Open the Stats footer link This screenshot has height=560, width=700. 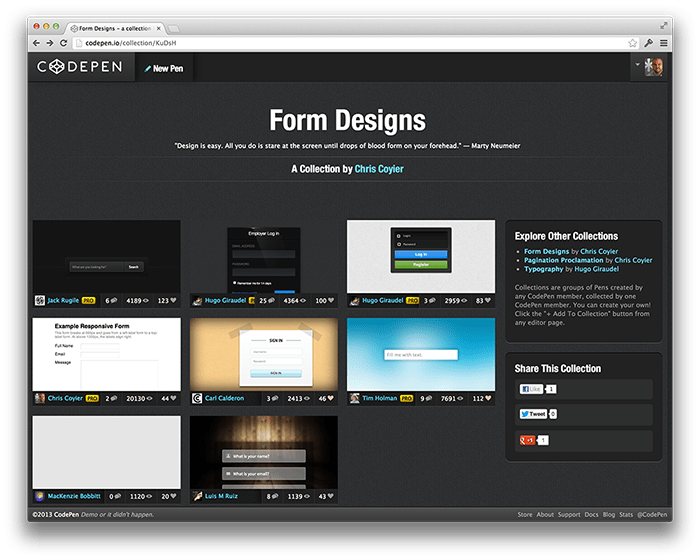(x=626, y=514)
